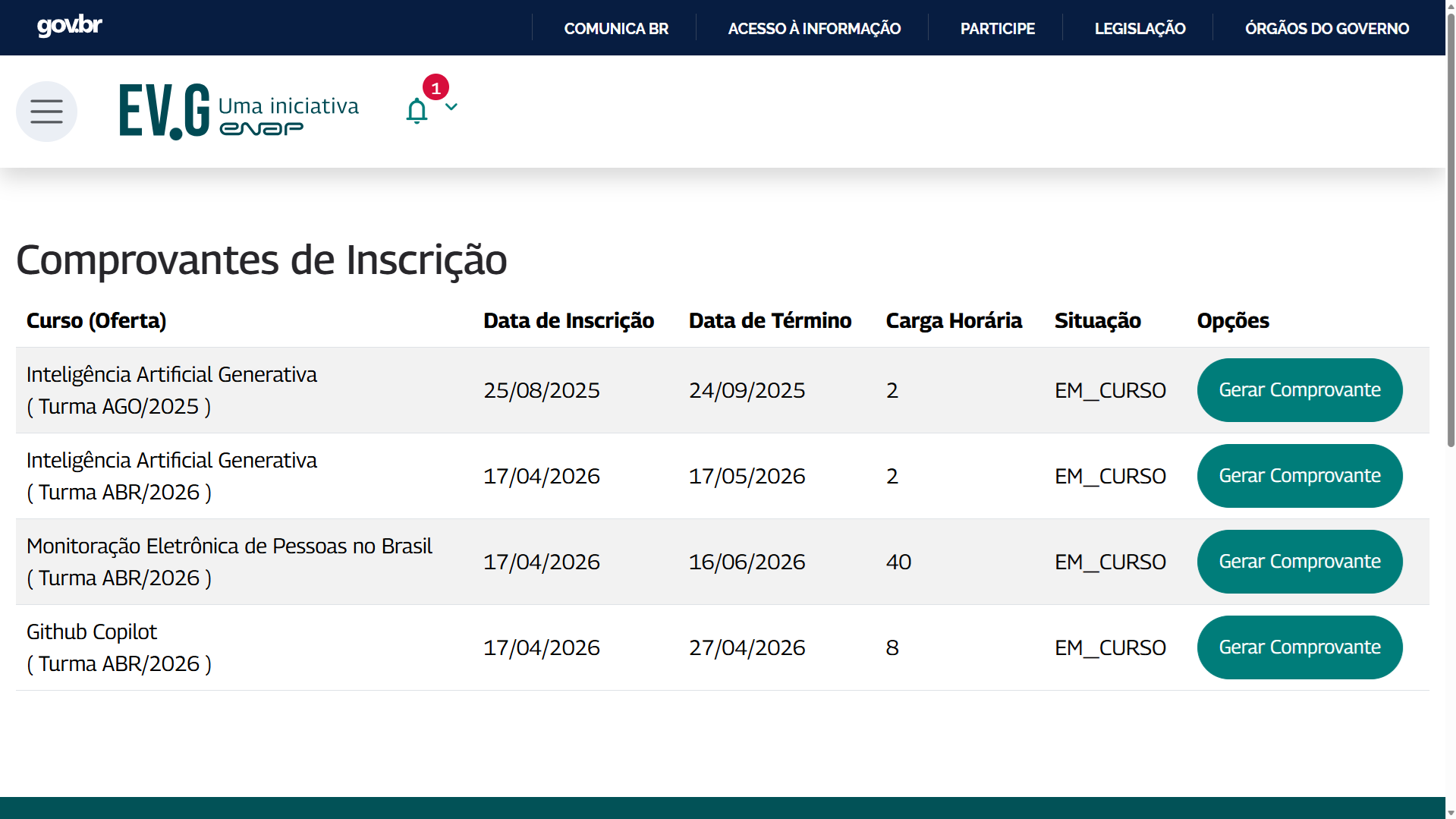Click the scrollbar down arrow
The height and width of the screenshot is (819, 1456).
1451,813
